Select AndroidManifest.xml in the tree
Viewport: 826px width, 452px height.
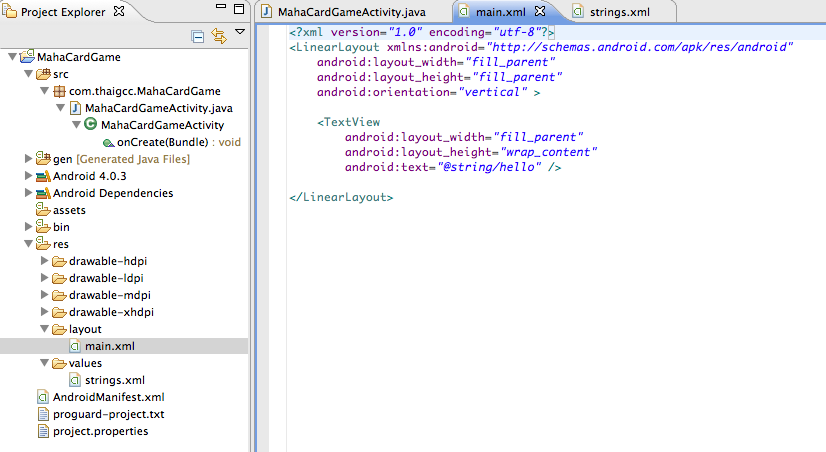pyautogui.click(x=109, y=397)
